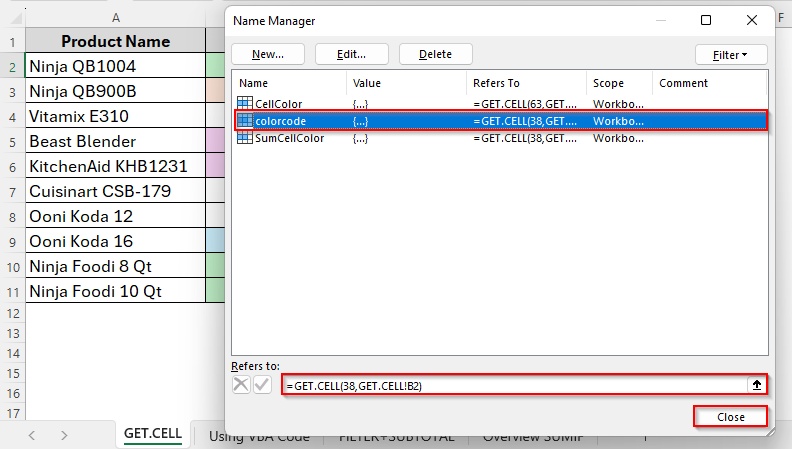Close the Name Manager with Close button
Viewport: 792px width, 449px height.
(730, 417)
